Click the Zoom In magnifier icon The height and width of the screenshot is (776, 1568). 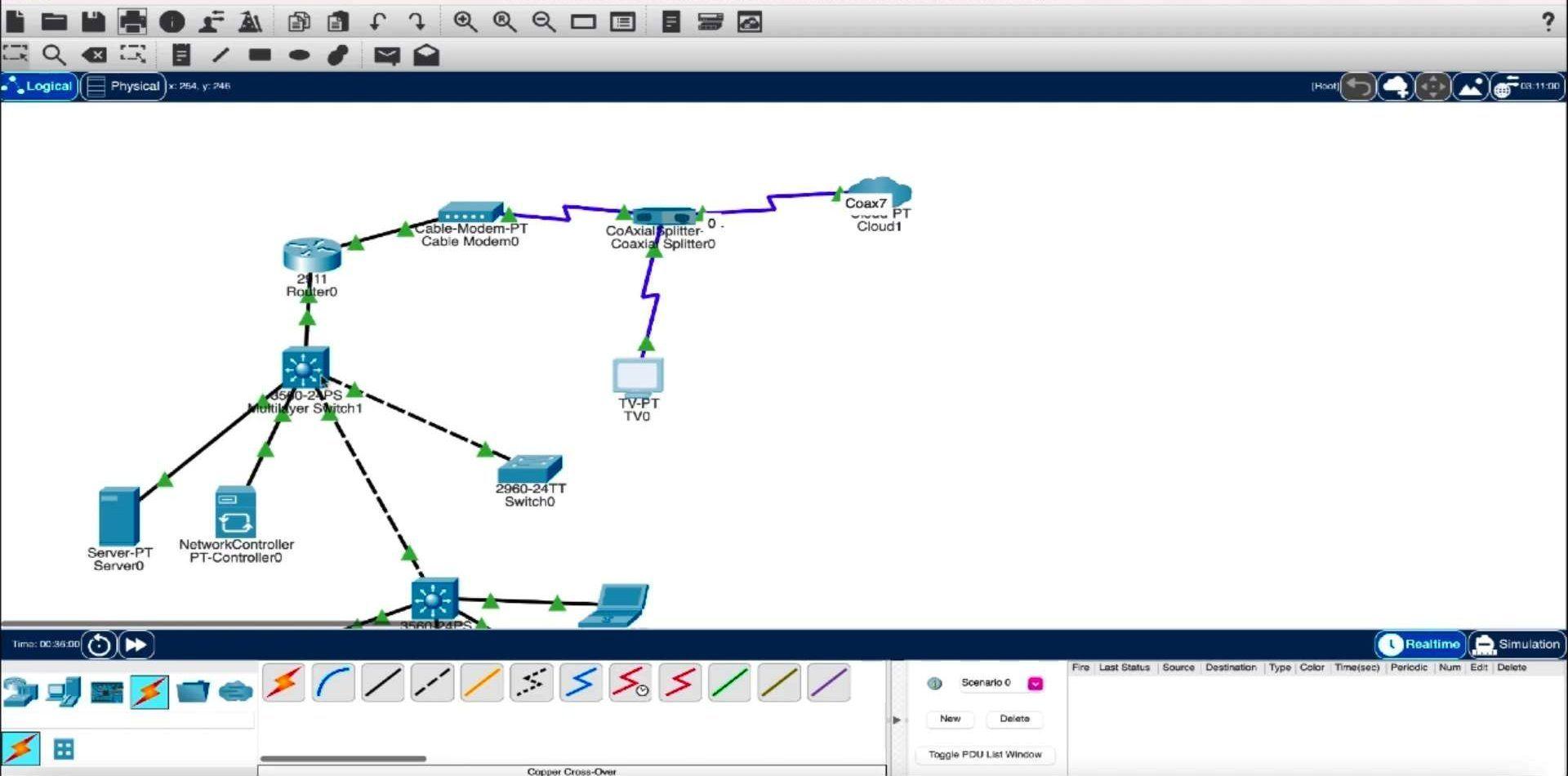[465, 21]
